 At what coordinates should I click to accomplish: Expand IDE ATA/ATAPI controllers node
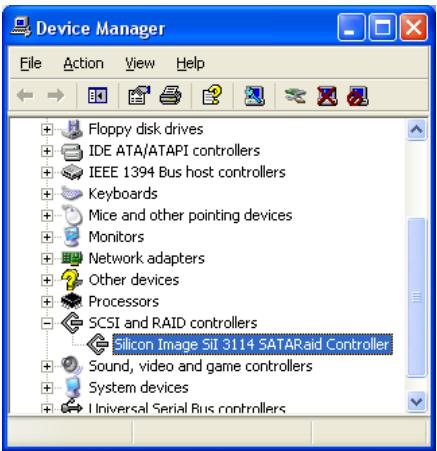[x=47, y=151]
